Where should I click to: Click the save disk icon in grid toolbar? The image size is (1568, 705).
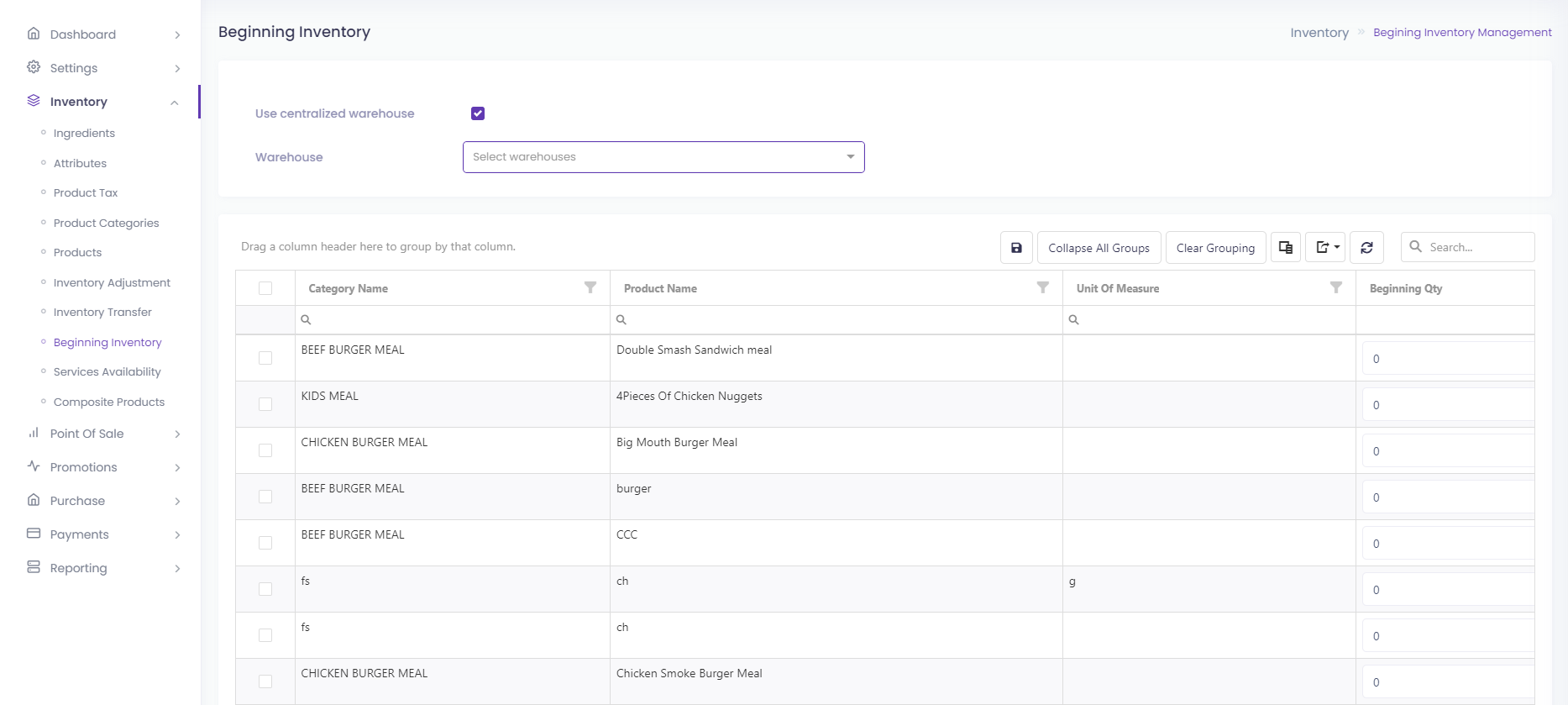coord(1016,248)
